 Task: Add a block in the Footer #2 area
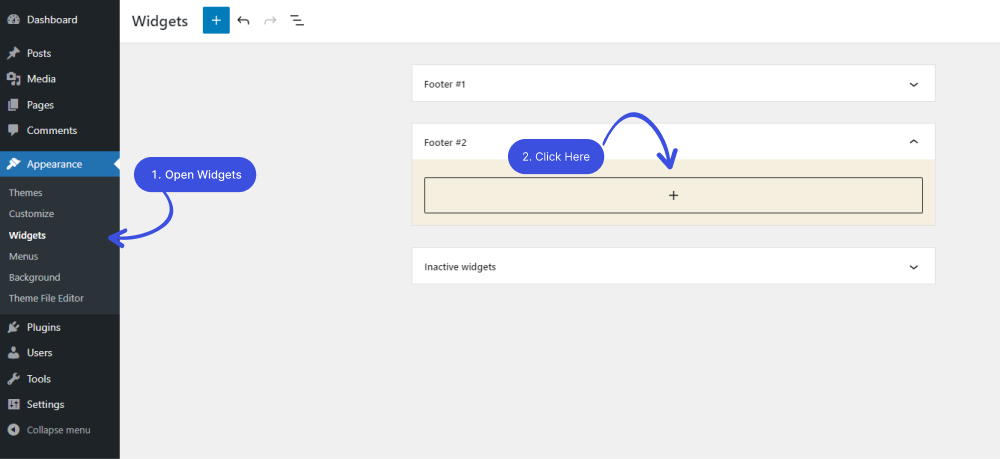673,195
